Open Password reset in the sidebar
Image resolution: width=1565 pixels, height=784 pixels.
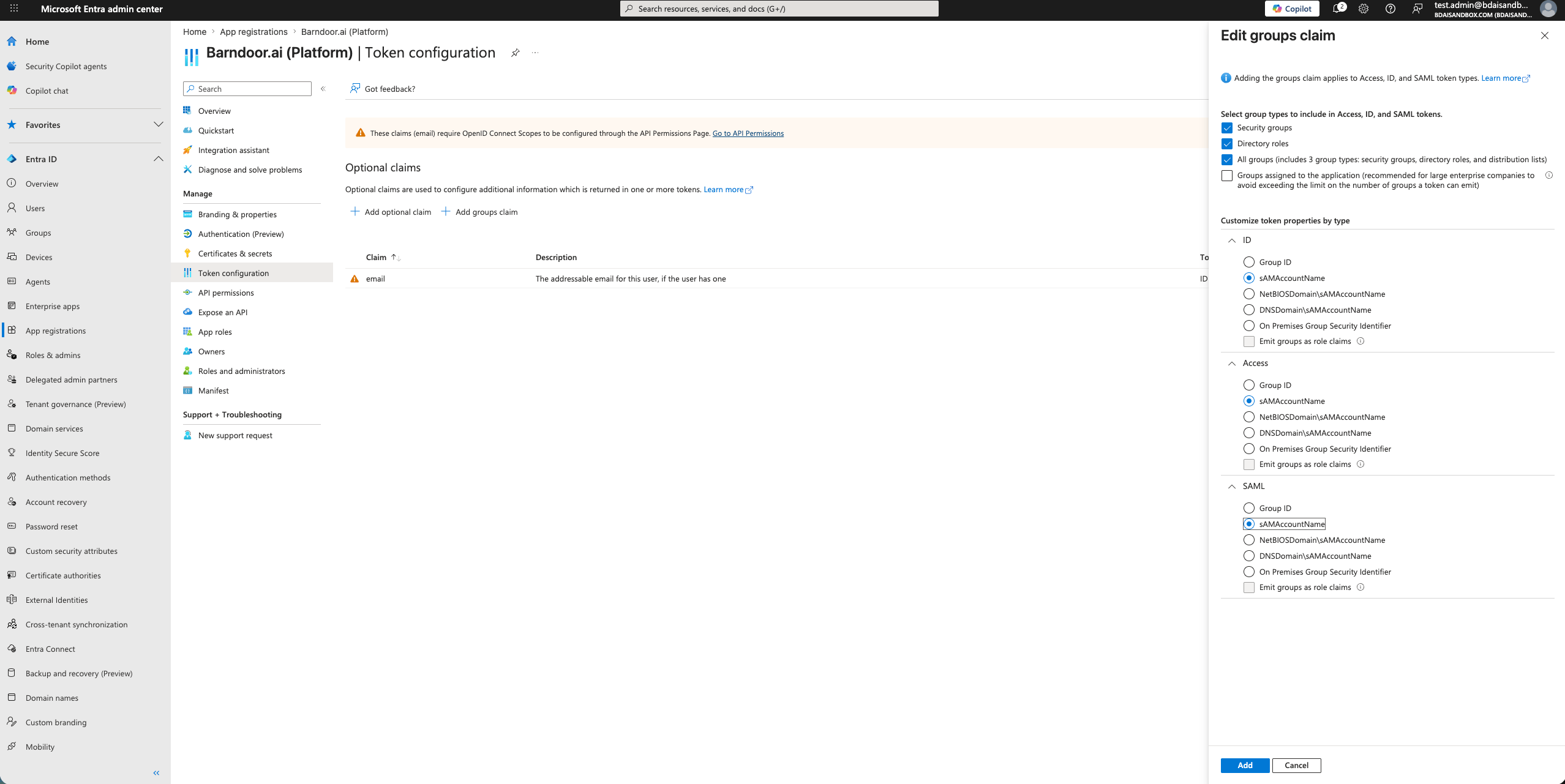(51, 526)
